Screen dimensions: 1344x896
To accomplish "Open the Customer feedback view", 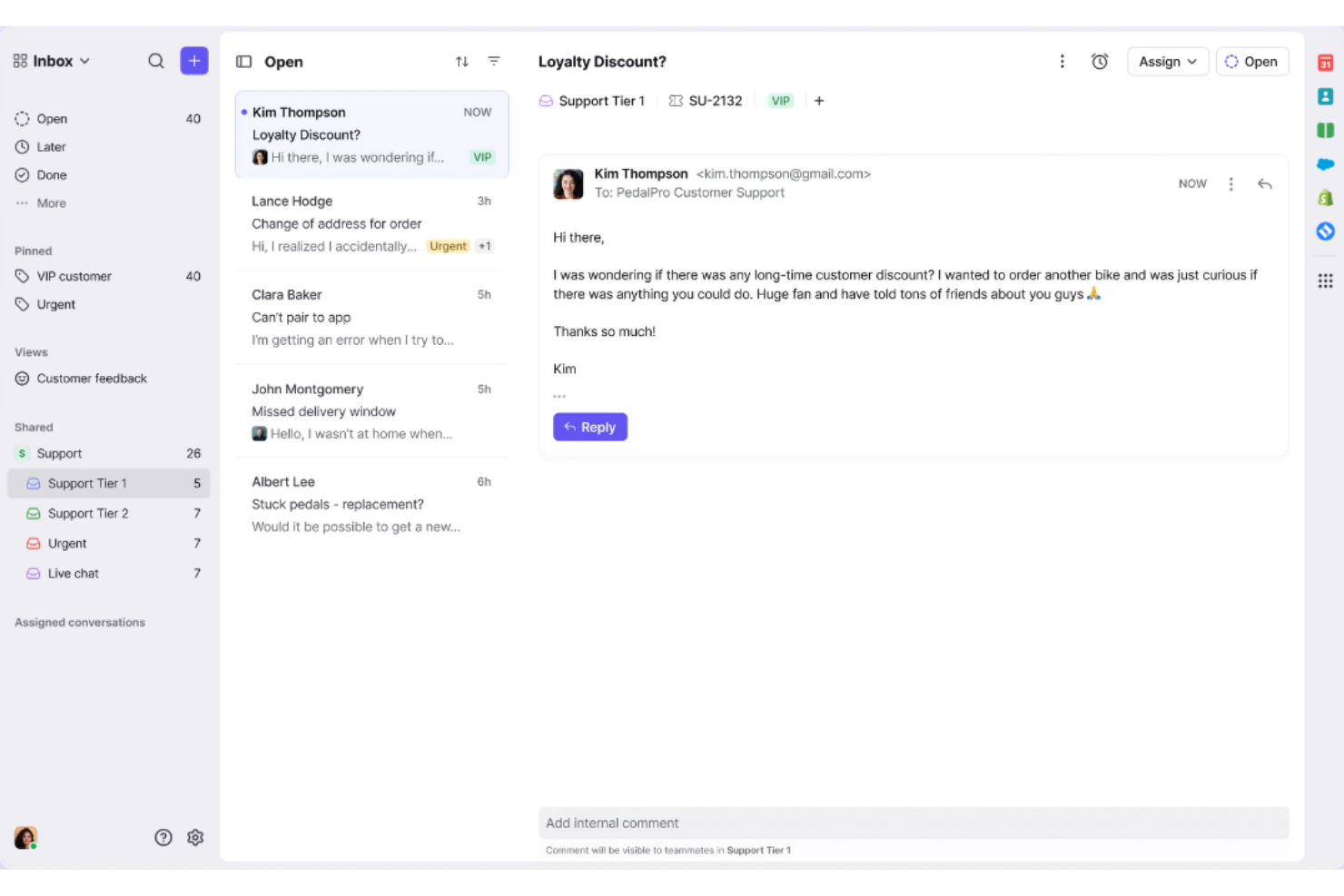I will point(92,379).
